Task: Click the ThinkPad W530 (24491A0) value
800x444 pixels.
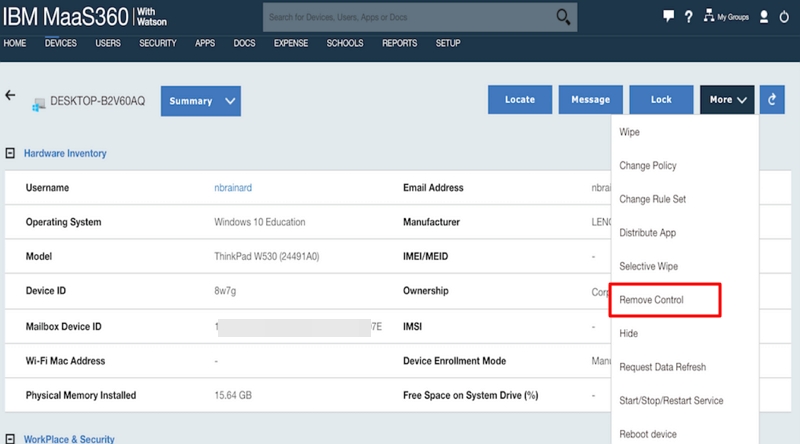Action: click(266, 256)
